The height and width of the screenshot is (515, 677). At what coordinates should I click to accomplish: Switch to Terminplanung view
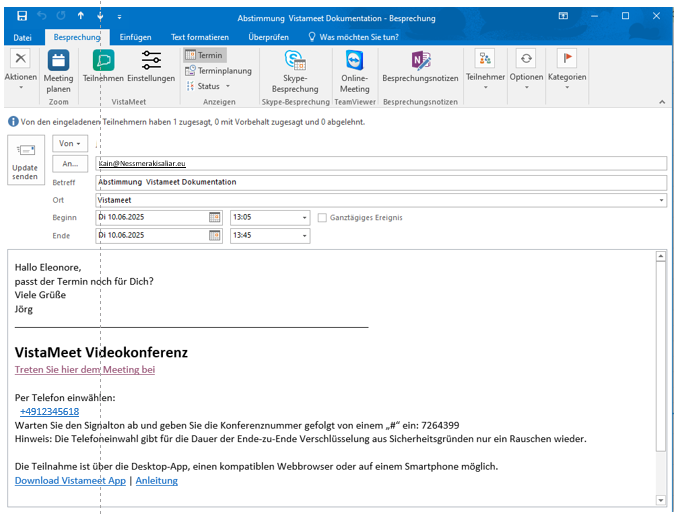click(x=218, y=70)
